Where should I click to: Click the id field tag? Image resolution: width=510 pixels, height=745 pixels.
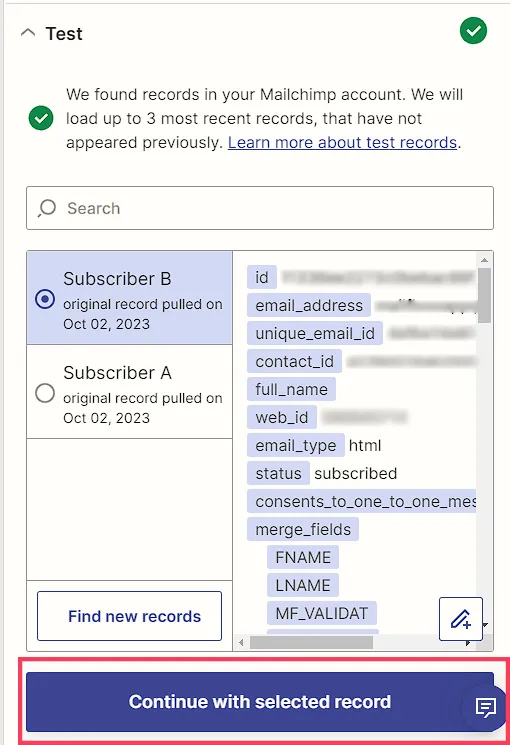[262, 277]
